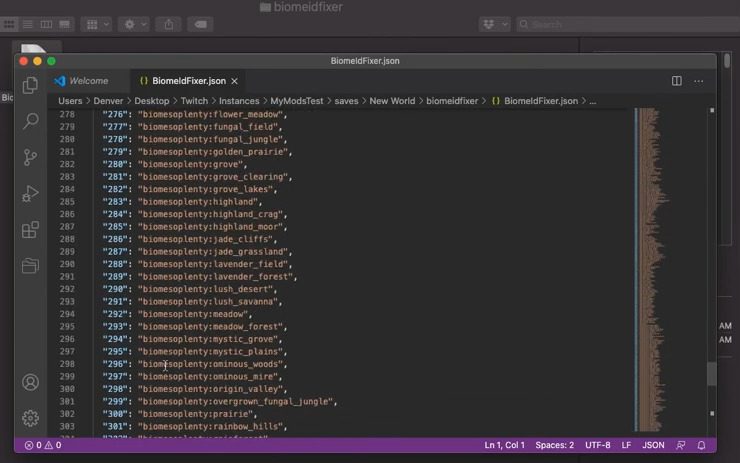Screen dimensions: 740x463
Task: Select list view in Finder toolbar
Action: [28, 24]
